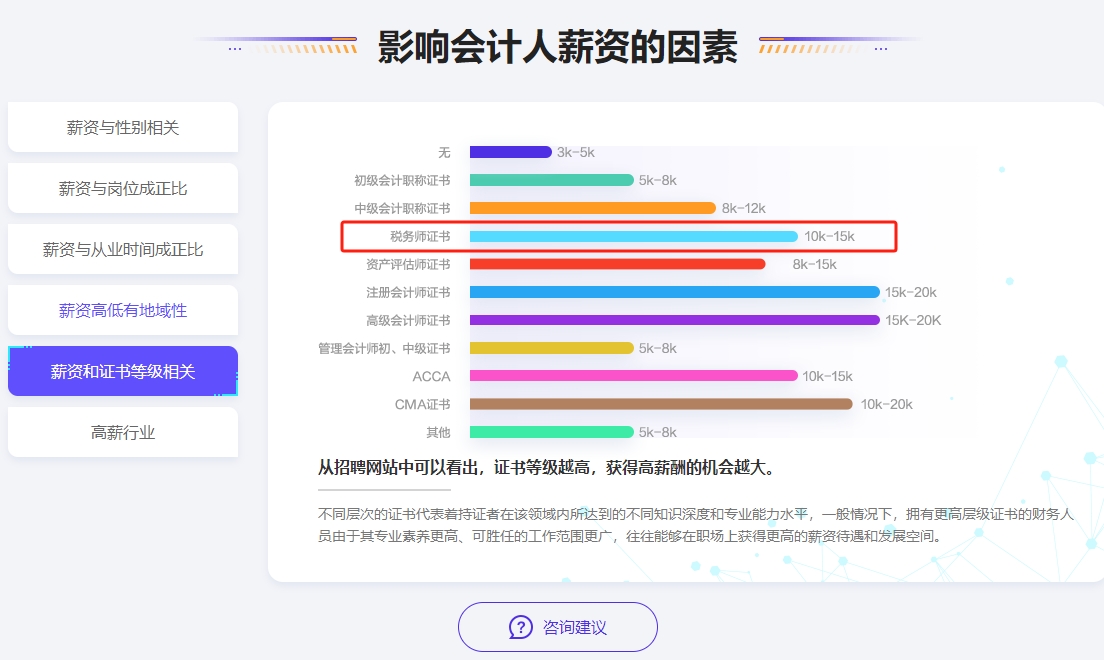Open the 咨询建议 button
Viewport: 1104px width, 660px height.
tap(558, 627)
